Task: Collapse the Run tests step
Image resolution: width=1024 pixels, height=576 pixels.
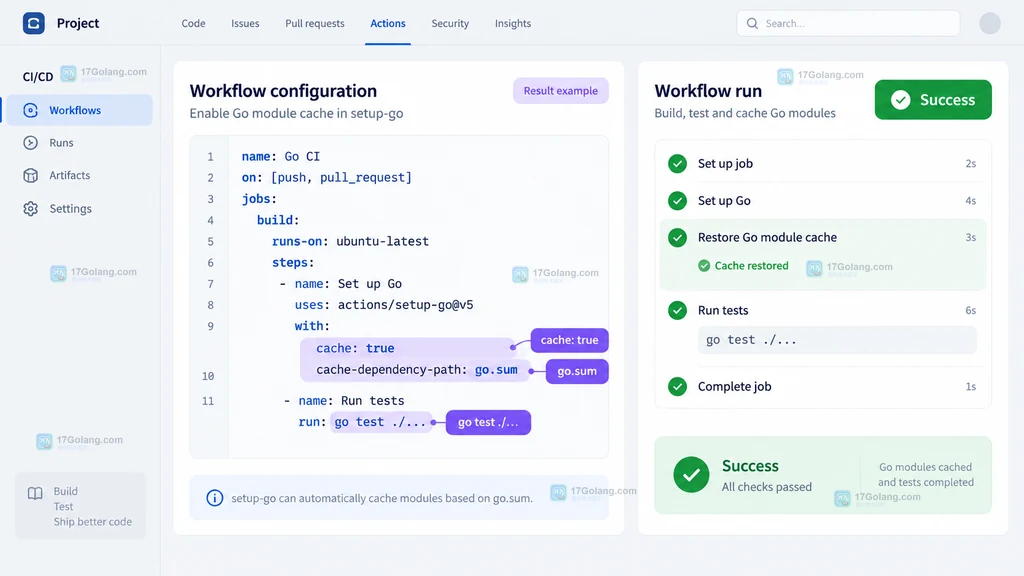Action: coord(822,310)
